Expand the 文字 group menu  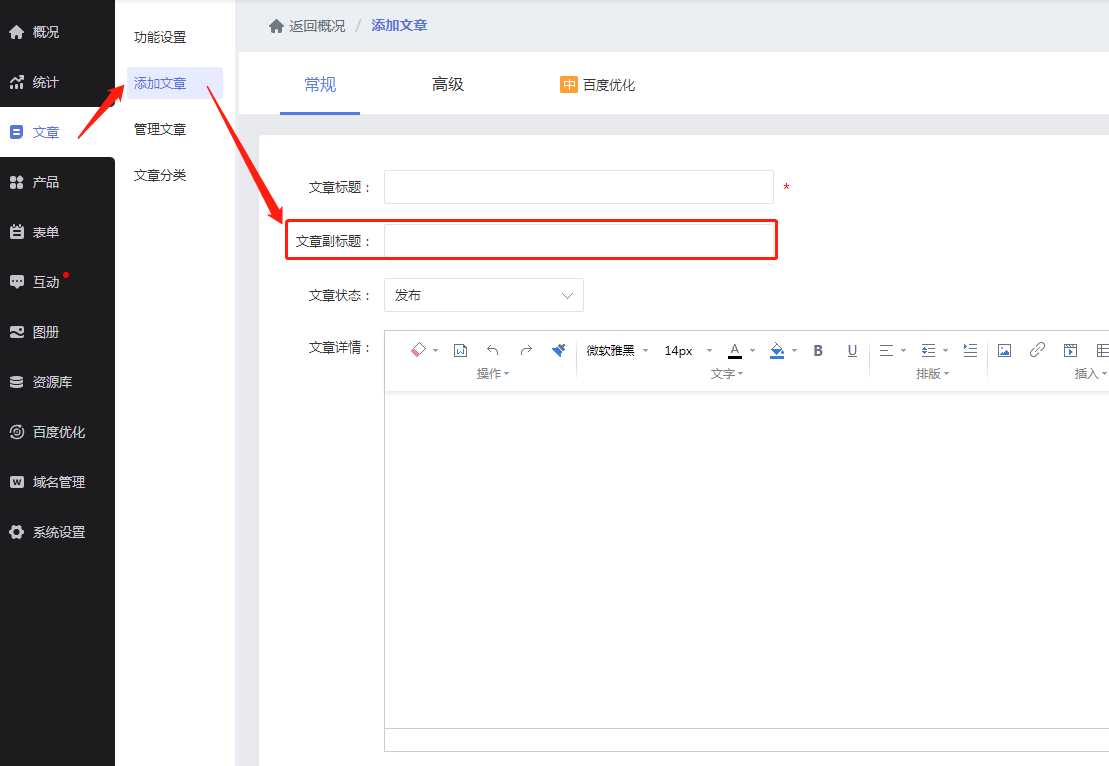tap(727, 373)
